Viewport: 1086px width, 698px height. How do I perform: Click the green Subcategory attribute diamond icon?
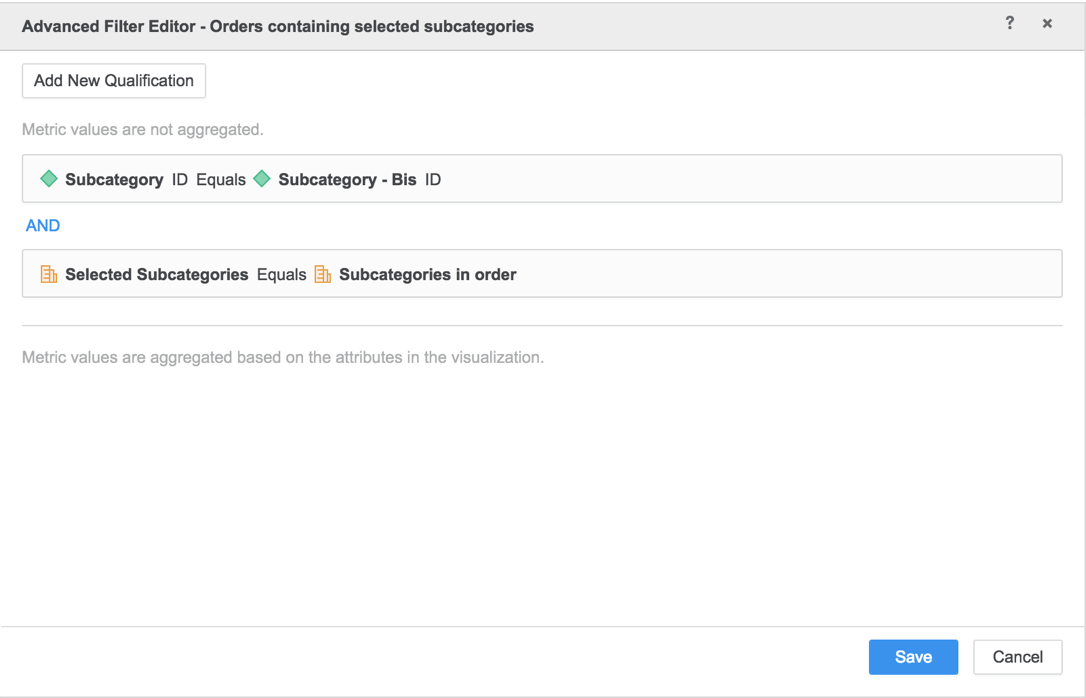pyautogui.click(x=48, y=179)
